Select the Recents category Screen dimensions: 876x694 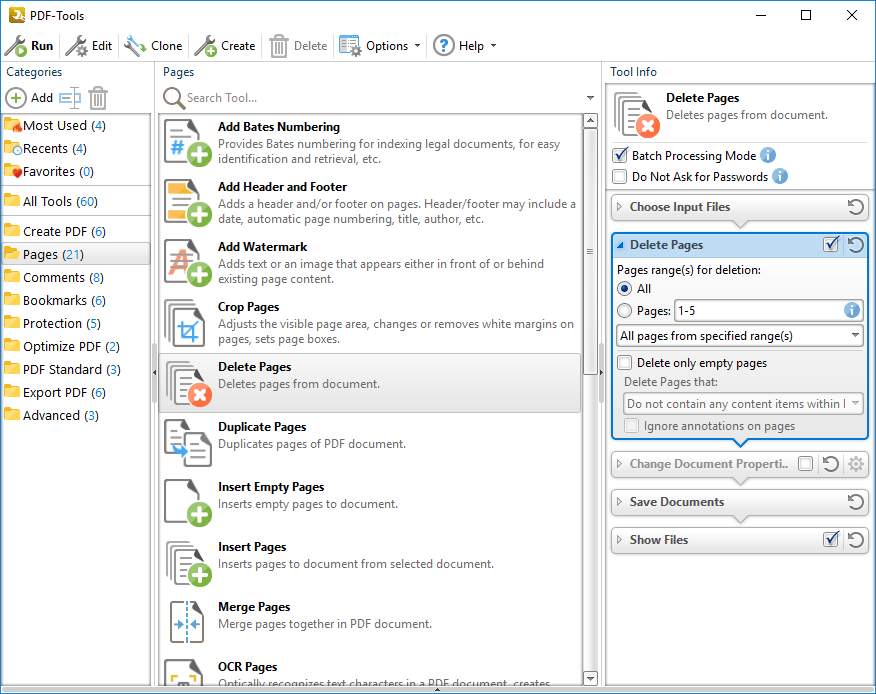[76, 149]
